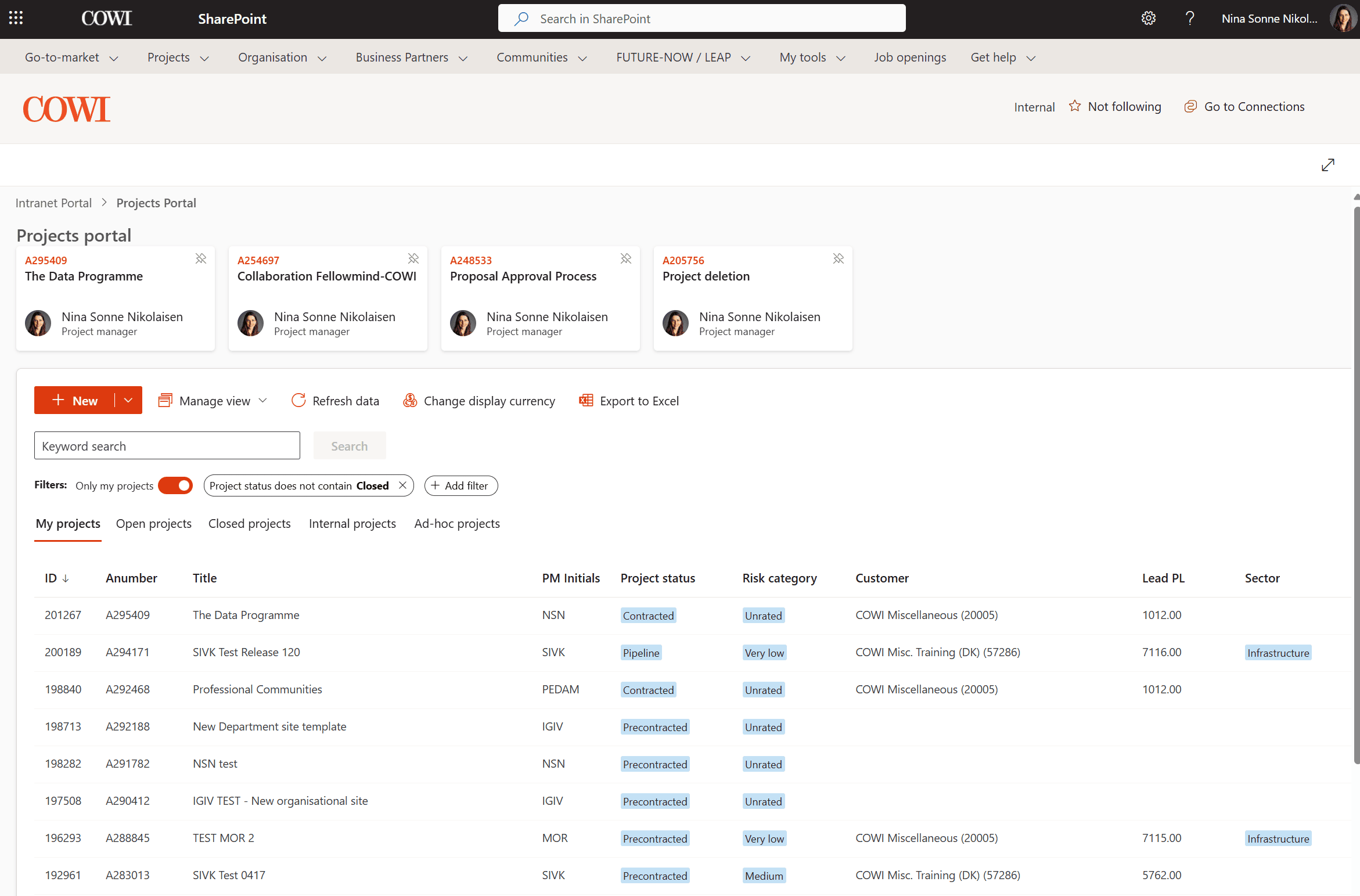This screenshot has width=1360, height=896.
Task: Unpin the Project deletion card
Action: coord(839,259)
